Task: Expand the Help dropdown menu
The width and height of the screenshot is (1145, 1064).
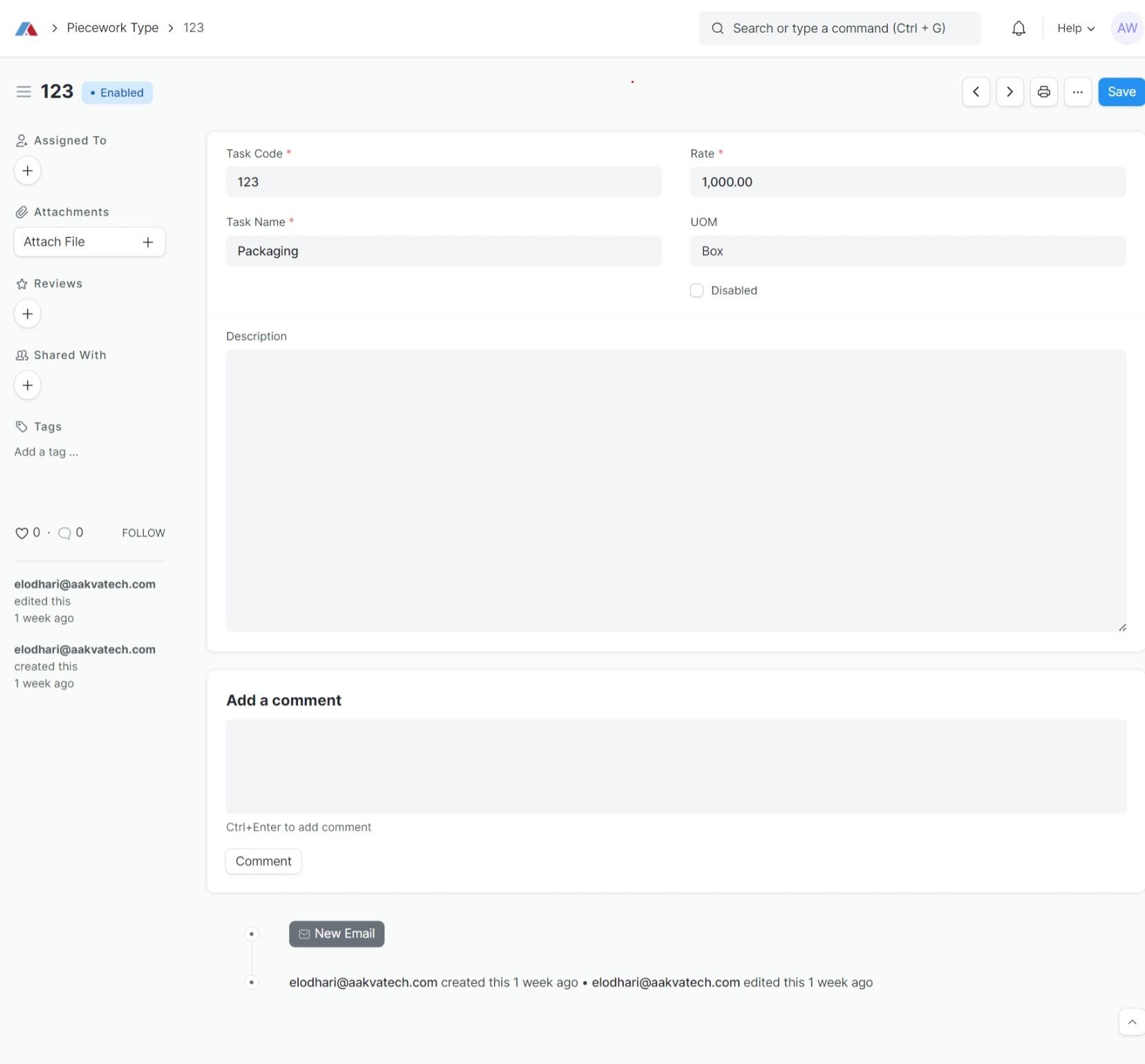Action: click(1075, 28)
